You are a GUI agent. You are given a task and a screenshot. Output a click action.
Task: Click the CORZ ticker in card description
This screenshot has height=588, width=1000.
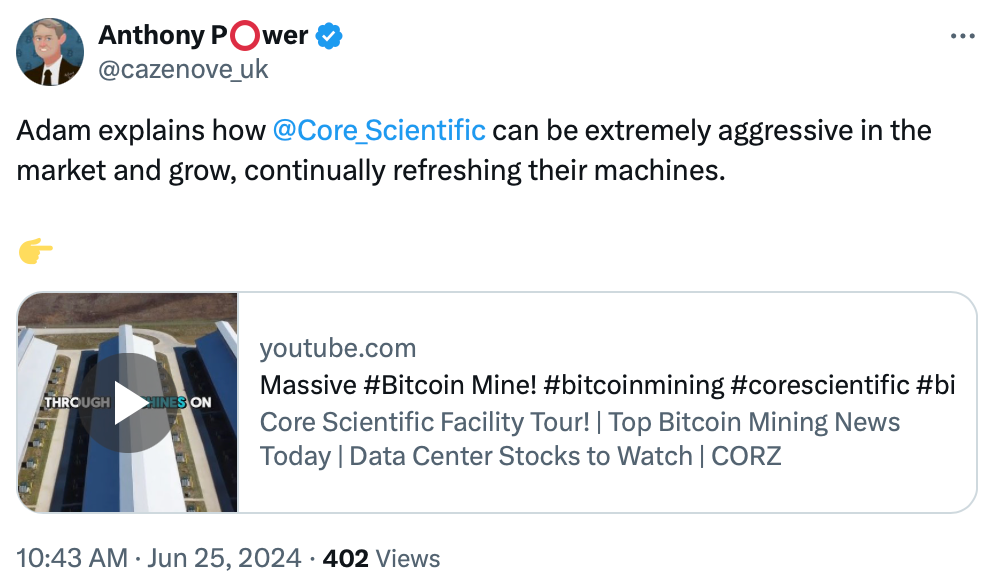click(746, 457)
